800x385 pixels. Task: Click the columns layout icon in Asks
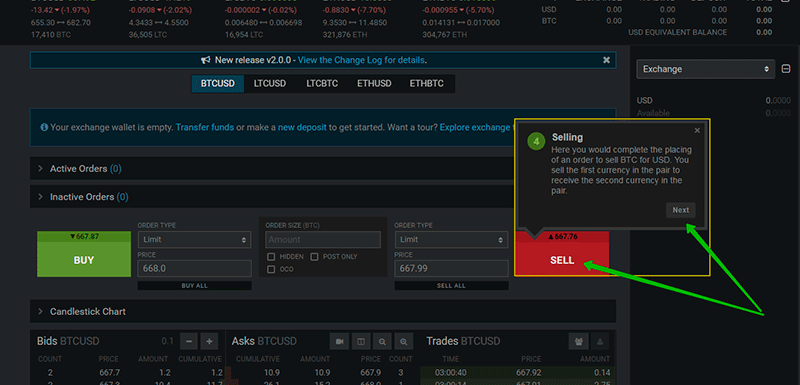pos(361,341)
